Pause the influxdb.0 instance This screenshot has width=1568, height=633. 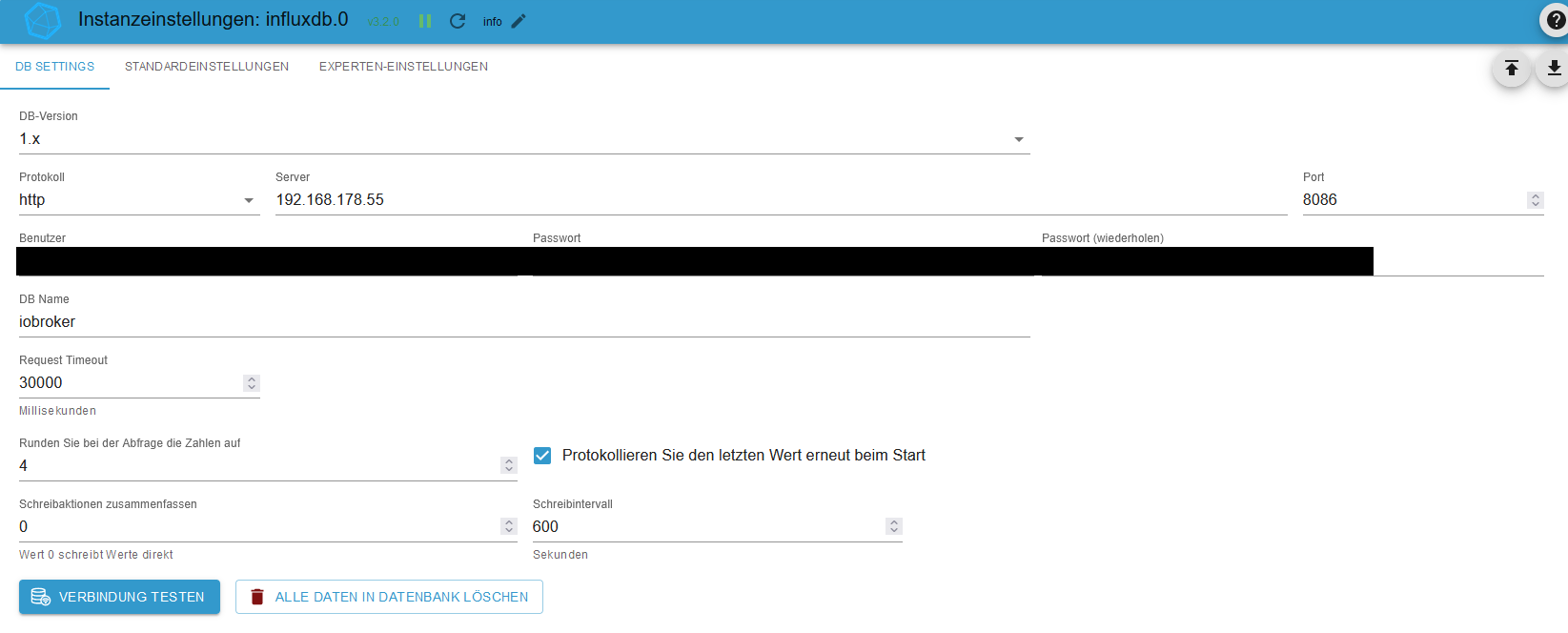coord(425,21)
